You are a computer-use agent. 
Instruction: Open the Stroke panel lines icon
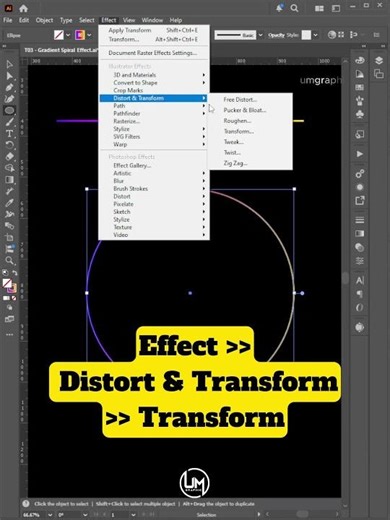pos(360,220)
